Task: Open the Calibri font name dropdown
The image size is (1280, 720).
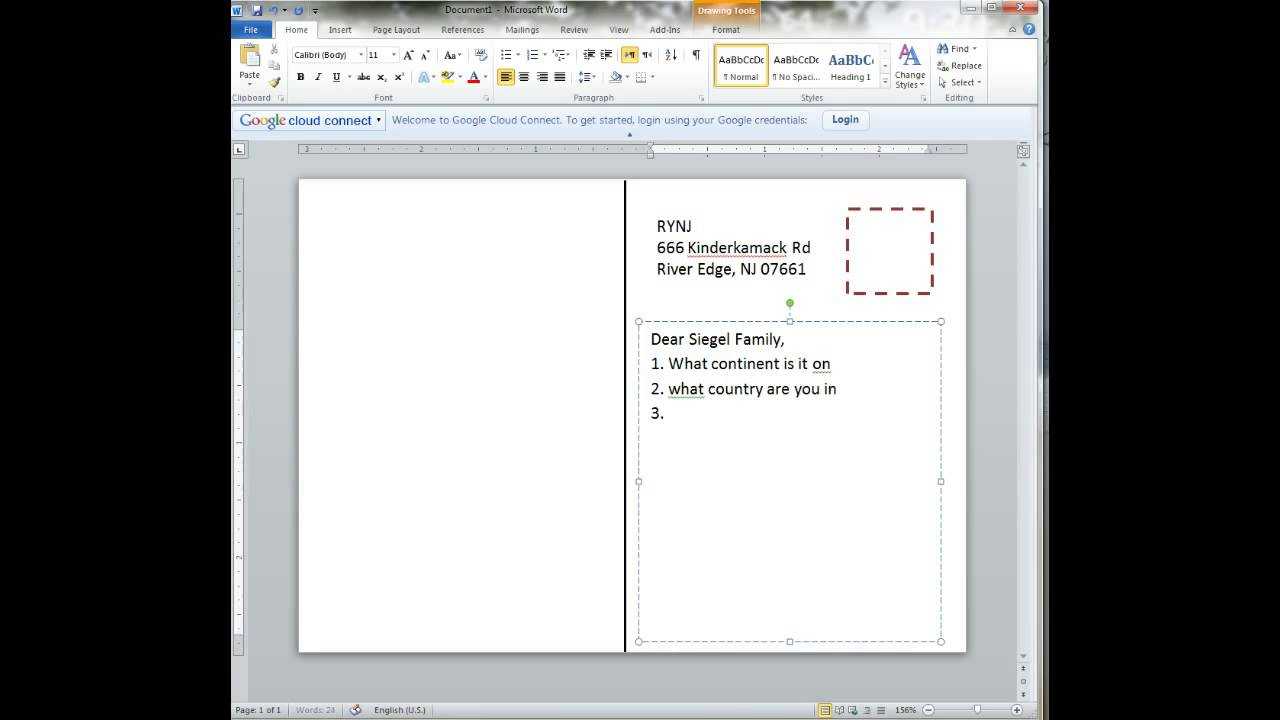Action: [x=360, y=55]
